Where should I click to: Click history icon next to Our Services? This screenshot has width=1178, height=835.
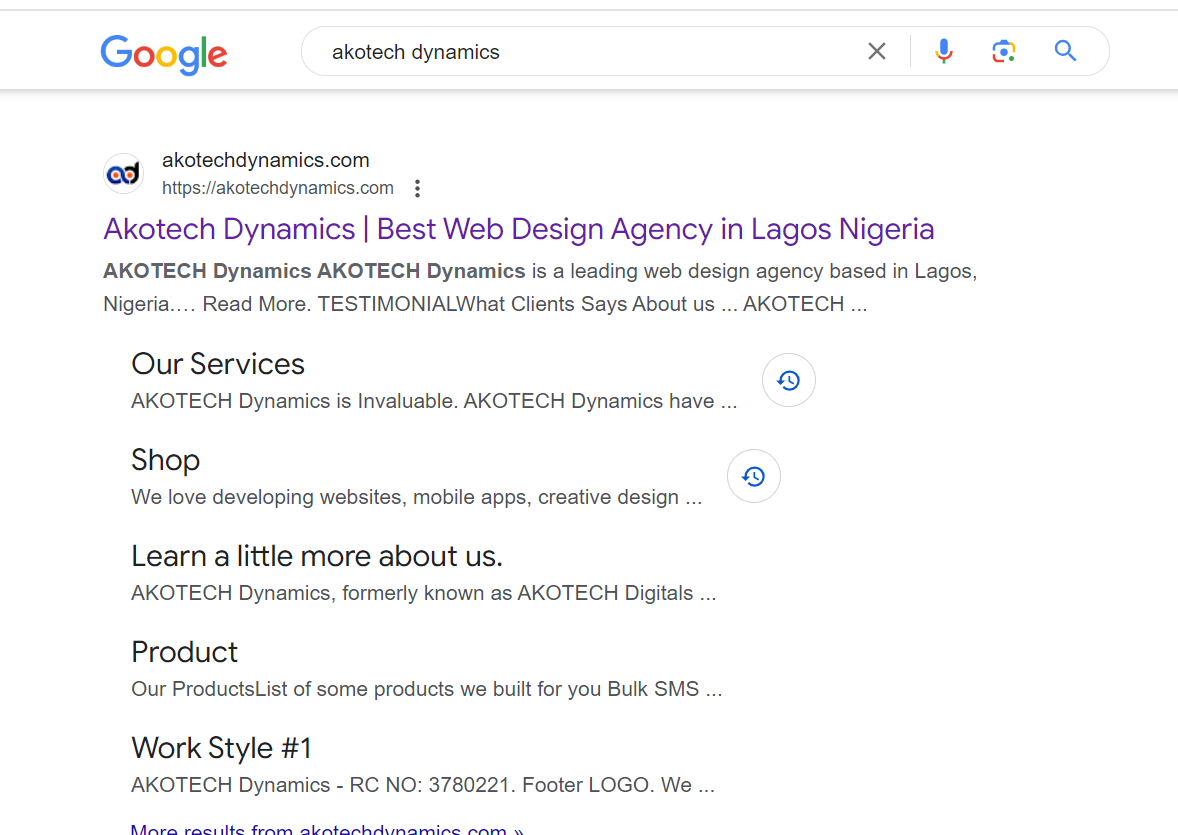click(789, 380)
